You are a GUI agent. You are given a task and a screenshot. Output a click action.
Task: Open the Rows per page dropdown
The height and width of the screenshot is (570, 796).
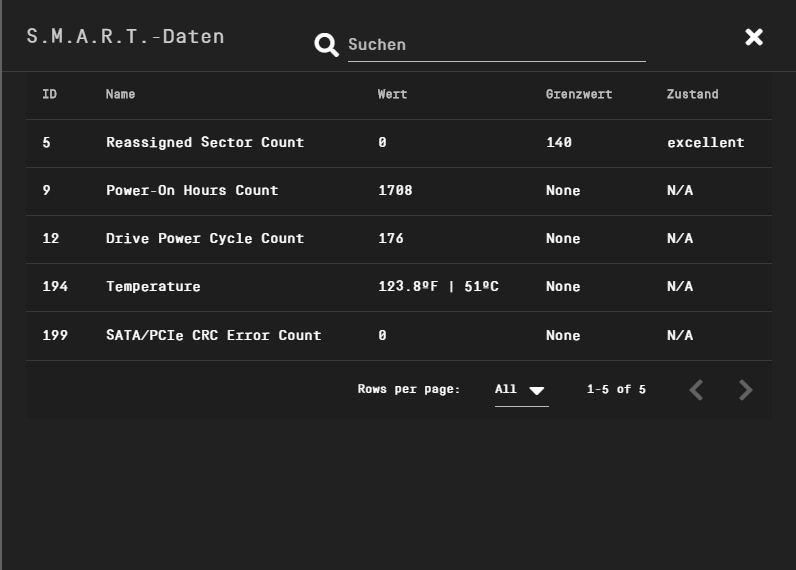[x=521, y=390]
